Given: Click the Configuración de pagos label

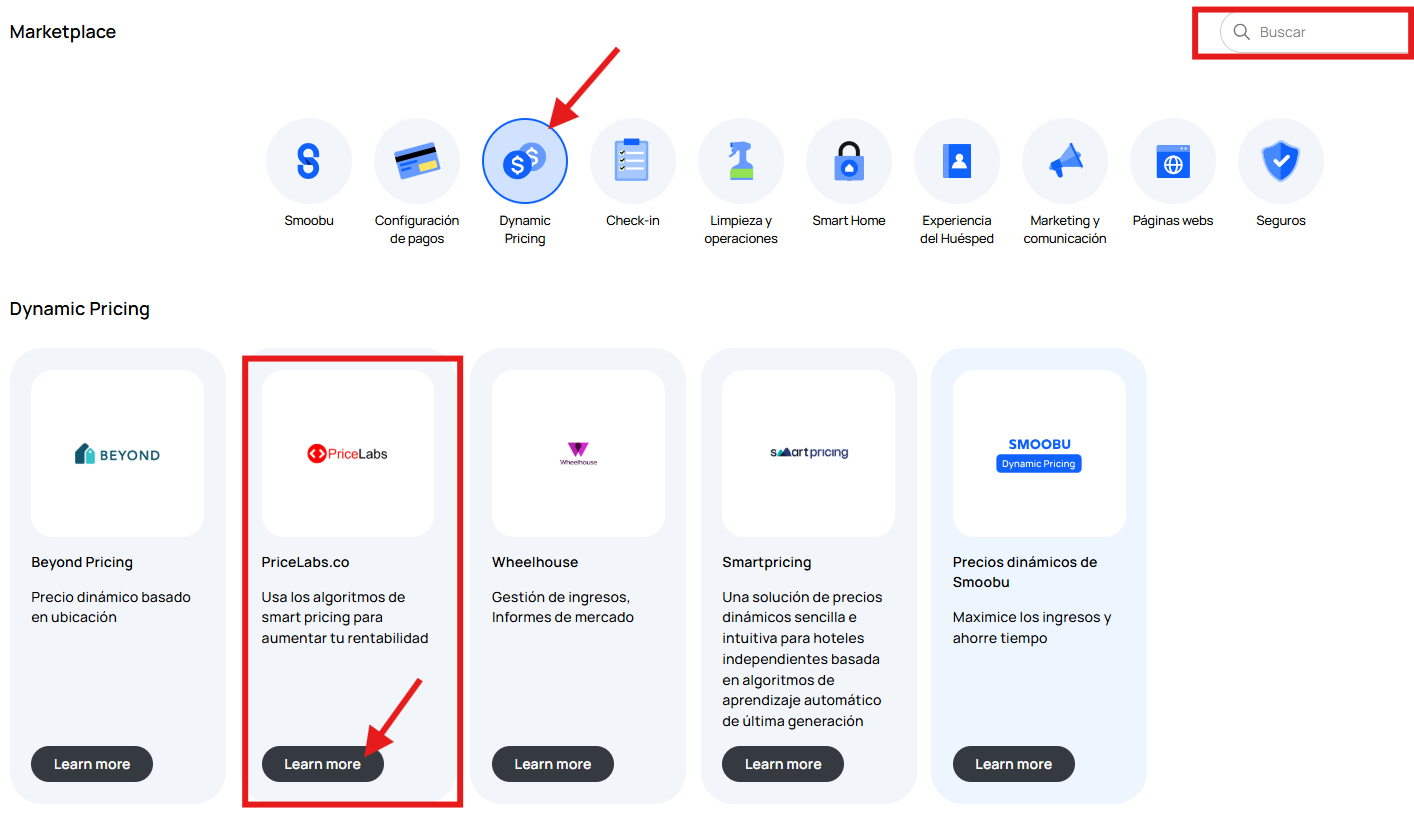Looking at the screenshot, I should coord(417,230).
